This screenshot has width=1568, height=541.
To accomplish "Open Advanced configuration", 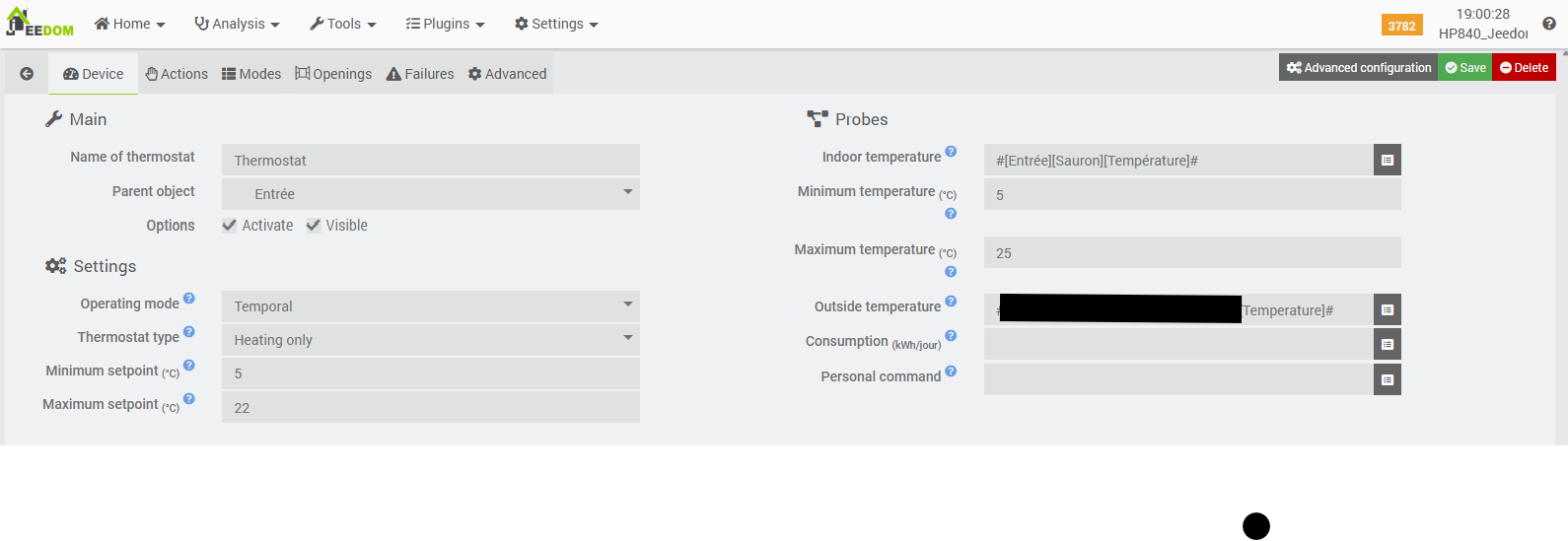I will pyautogui.click(x=1358, y=68).
